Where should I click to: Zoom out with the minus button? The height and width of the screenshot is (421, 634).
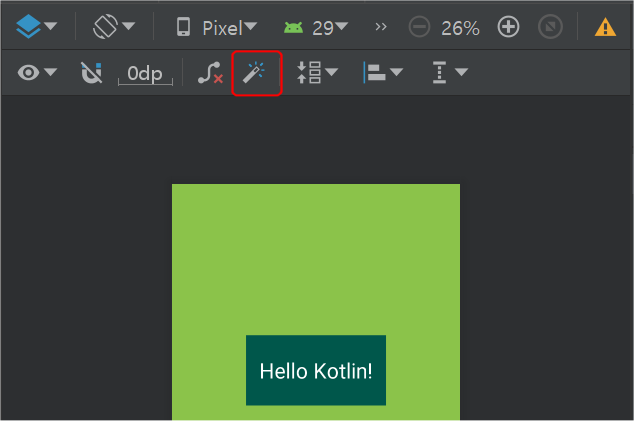coord(419,27)
